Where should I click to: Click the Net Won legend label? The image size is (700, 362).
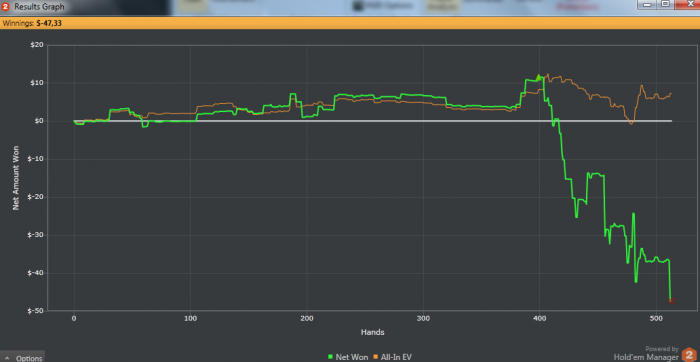(352, 357)
